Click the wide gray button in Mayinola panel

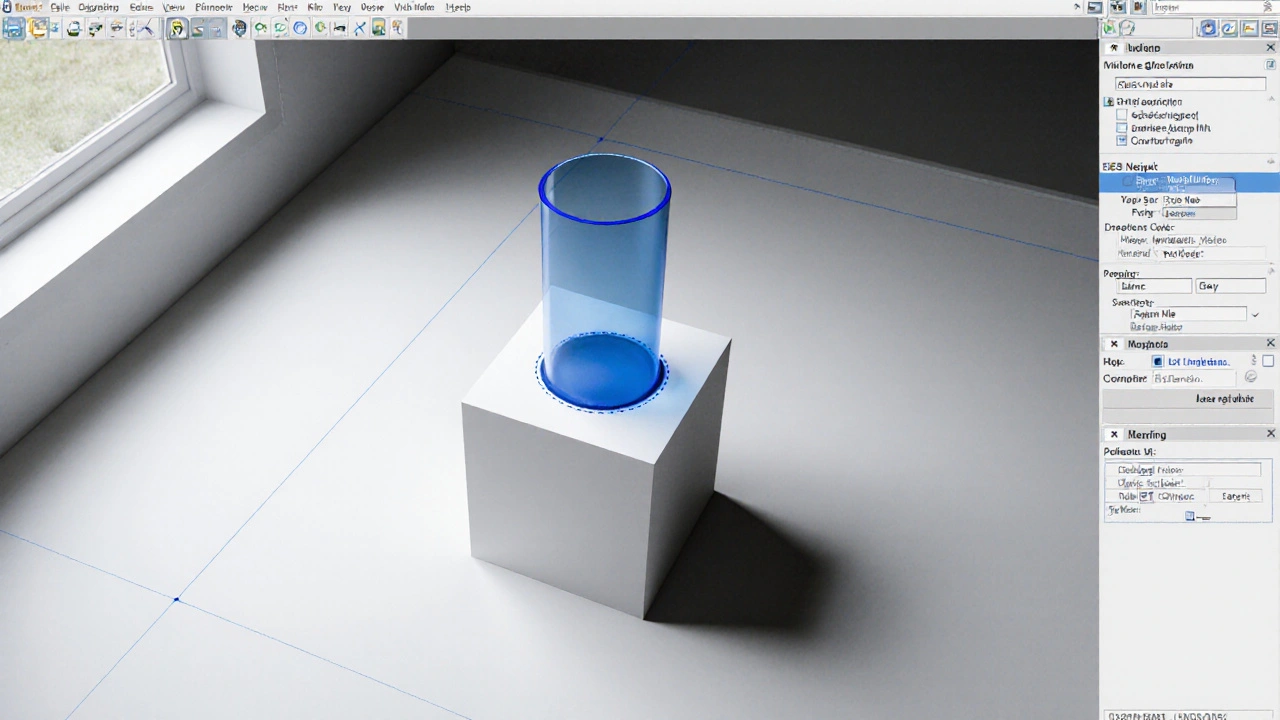point(1185,398)
